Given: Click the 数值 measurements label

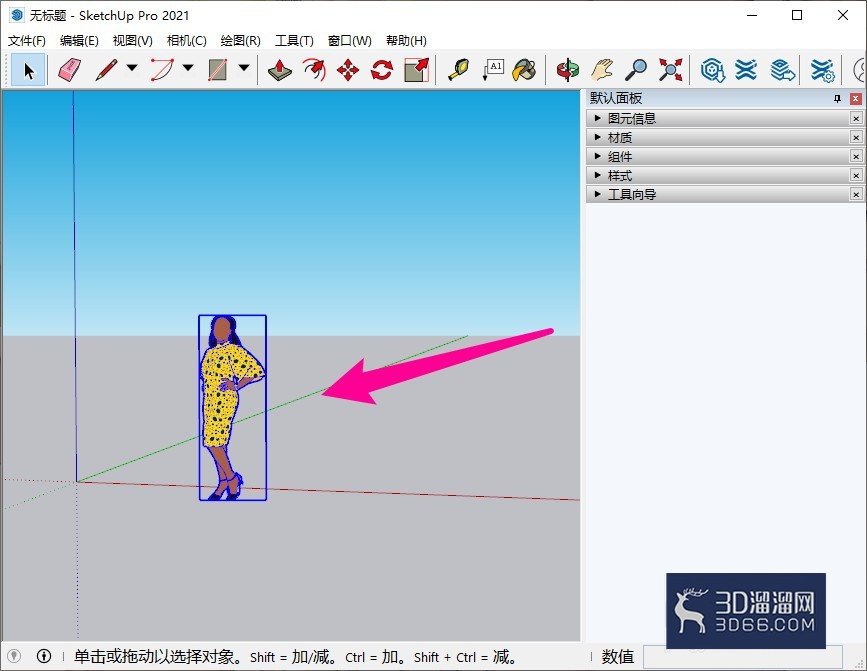Looking at the screenshot, I should tap(618, 657).
